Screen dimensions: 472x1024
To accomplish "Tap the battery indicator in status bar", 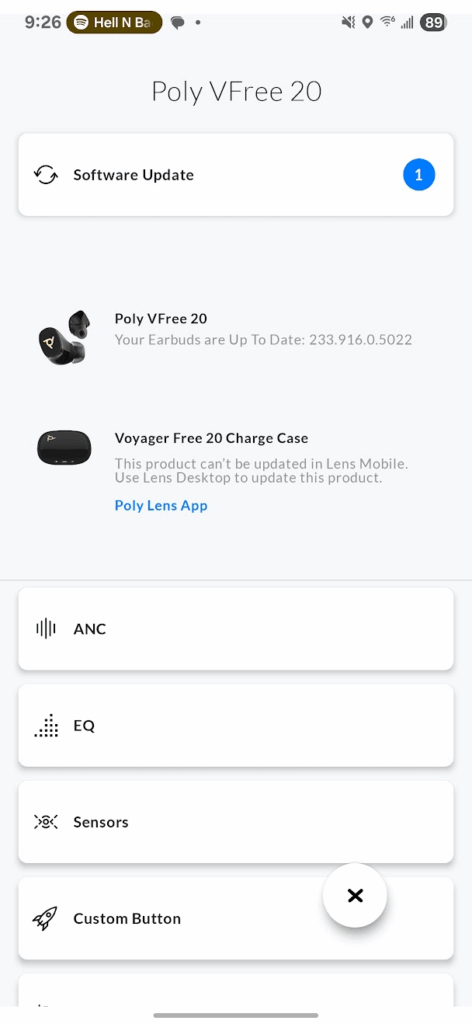I will pyautogui.click(x=433, y=23).
